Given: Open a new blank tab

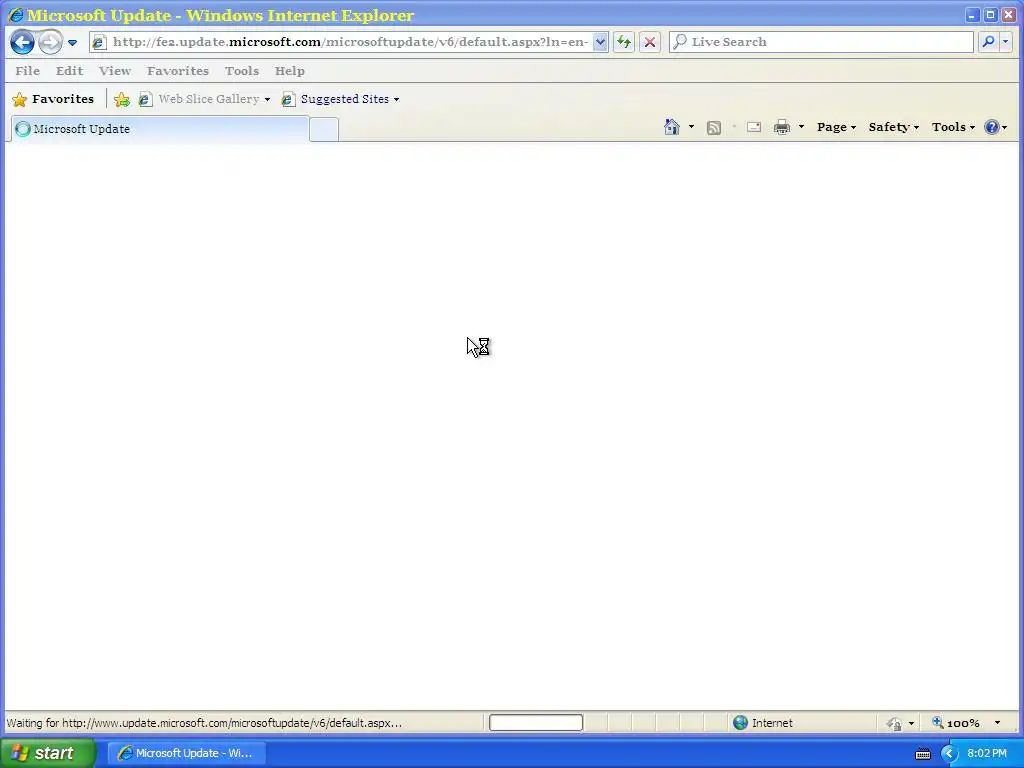Looking at the screenshot, I should tap(324, 129).
